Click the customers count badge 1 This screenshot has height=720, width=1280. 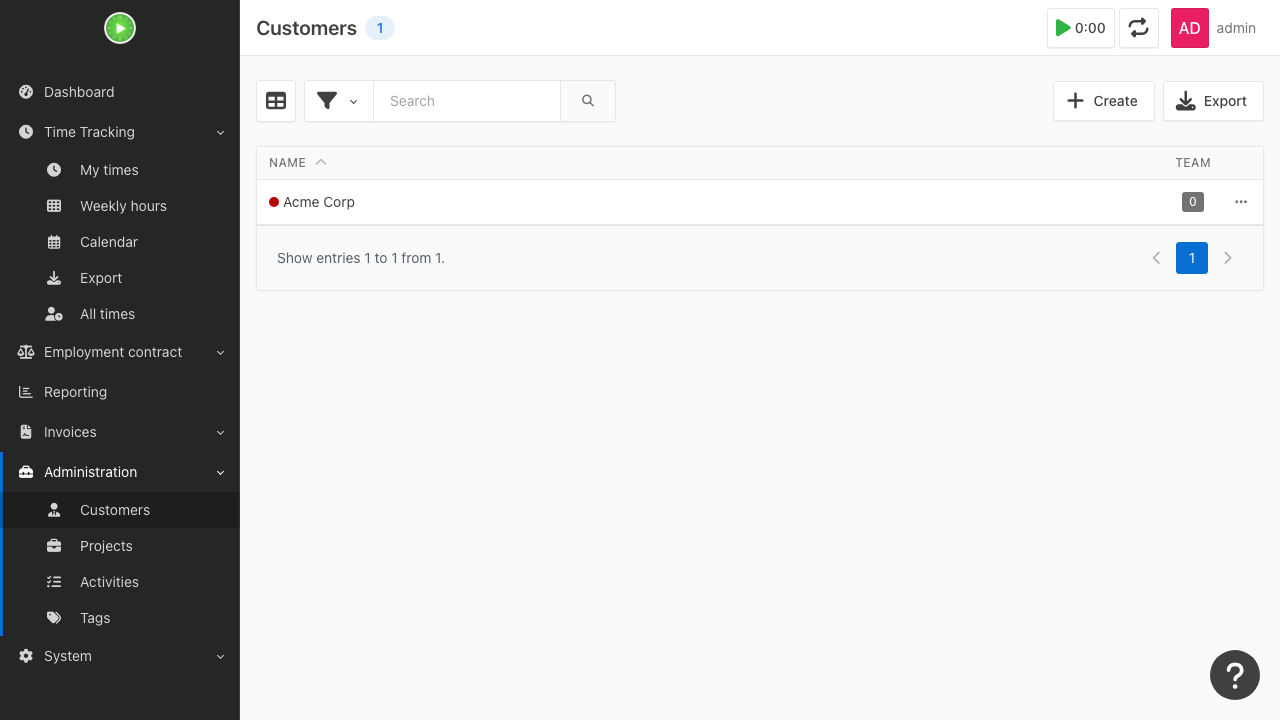[380, 28]
